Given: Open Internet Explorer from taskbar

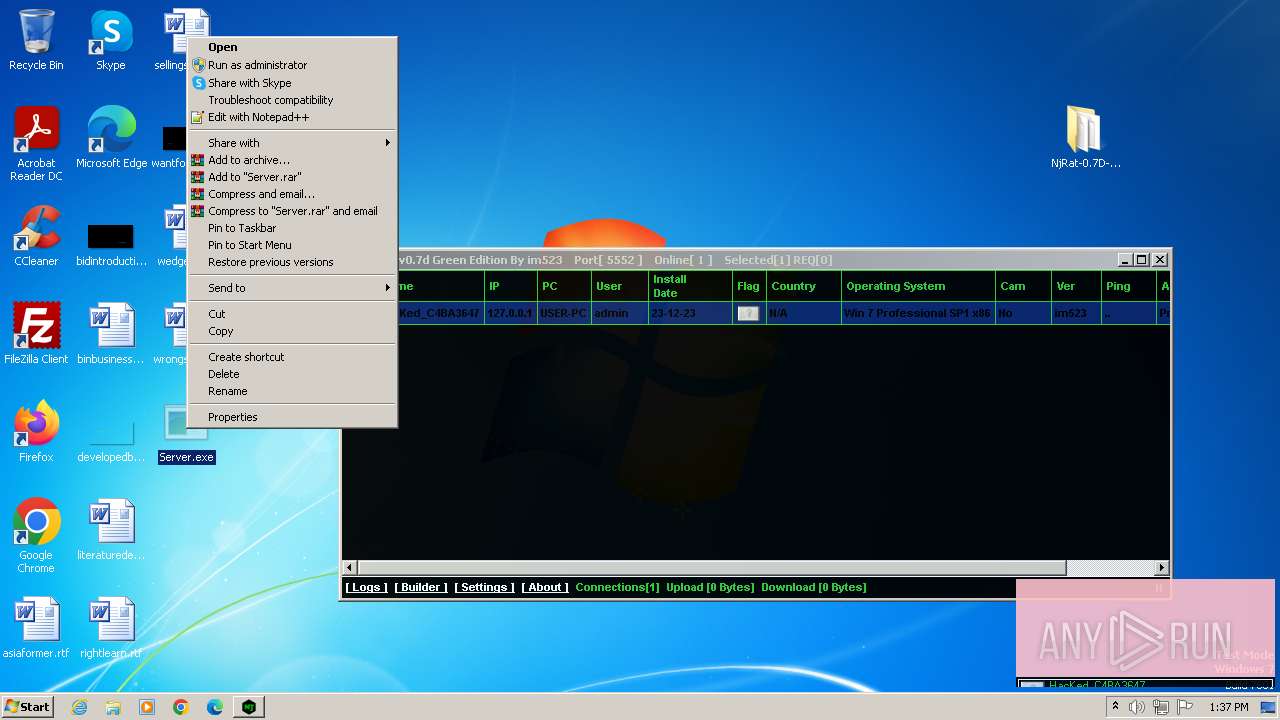Looking at the screenshot, I should (79, 707).
